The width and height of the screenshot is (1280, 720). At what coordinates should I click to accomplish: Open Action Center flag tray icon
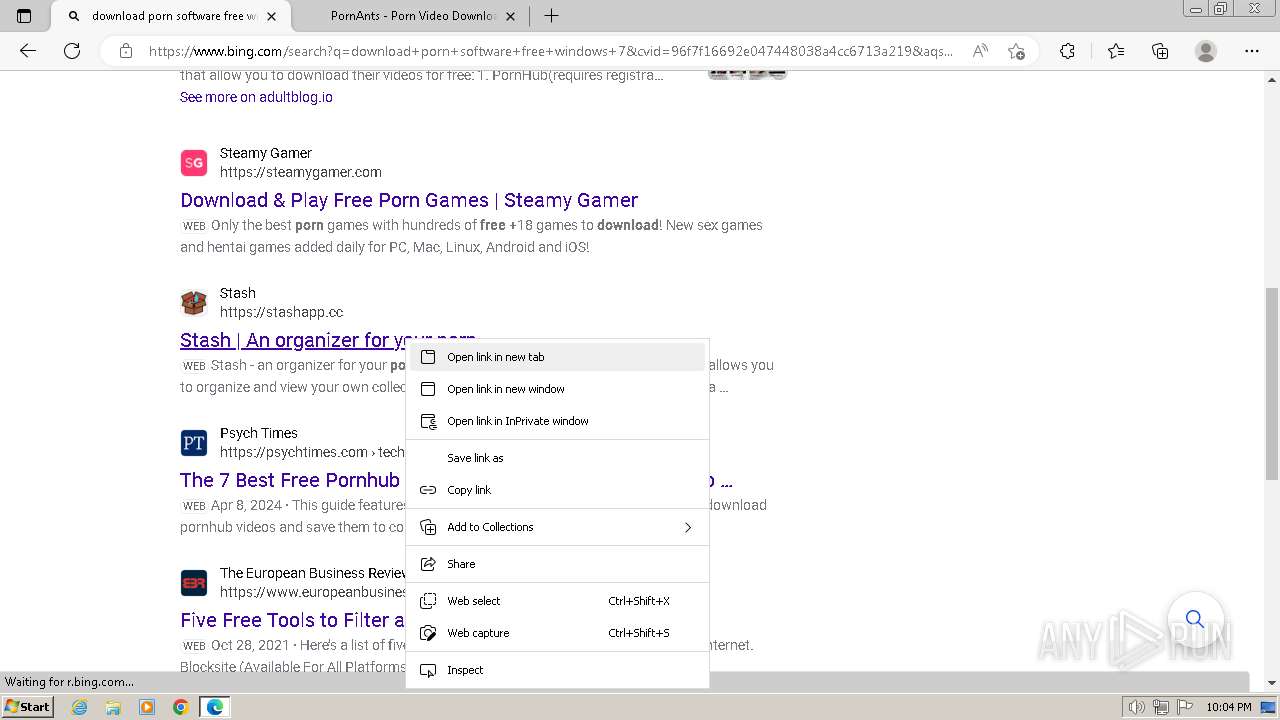coord(1184,707)
